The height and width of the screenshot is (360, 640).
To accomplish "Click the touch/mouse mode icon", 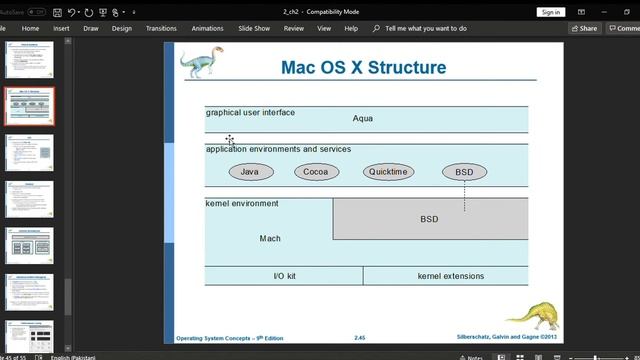I will click(116, 12).
